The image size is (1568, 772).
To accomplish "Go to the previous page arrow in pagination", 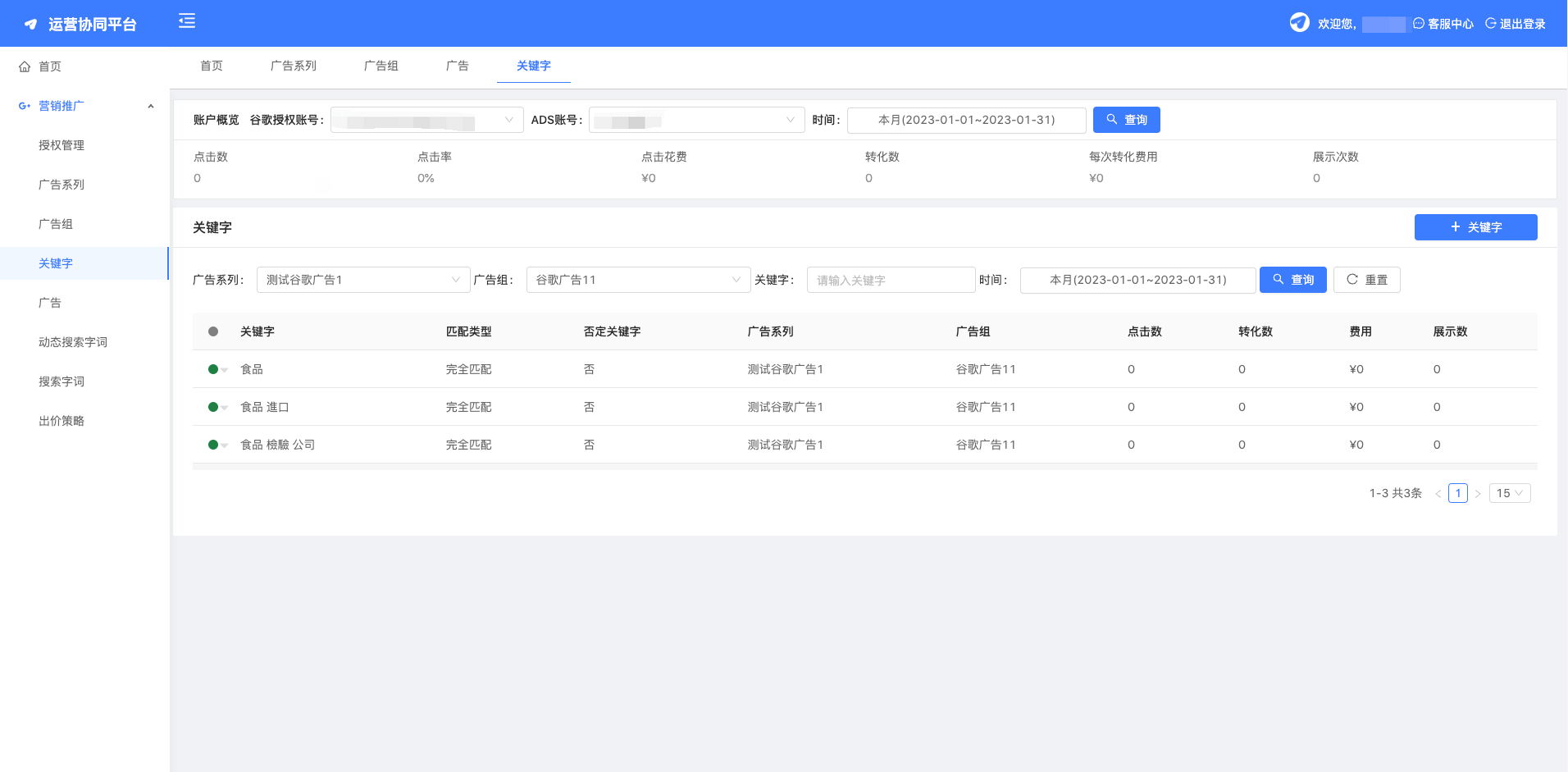I will tap(1438, 494).
